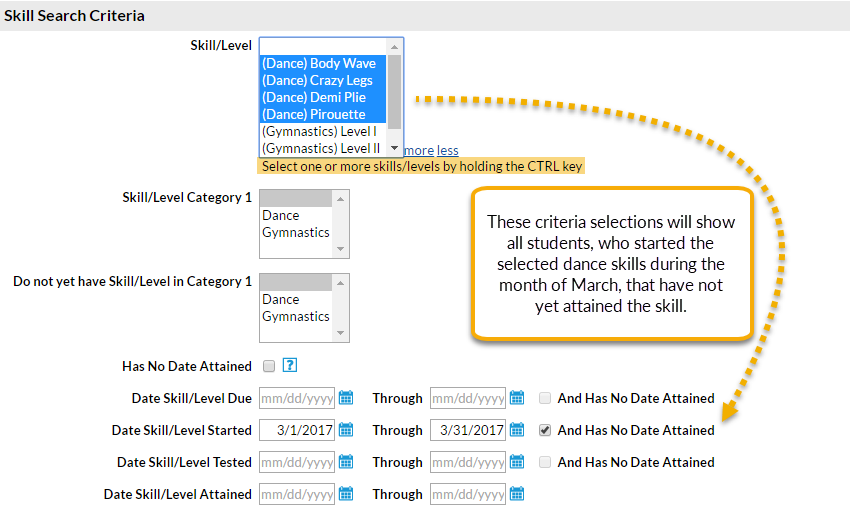The image size is (850, 515).
Task: Click the Skill/Level list scroll down arrow
Action: click(395, 148)
